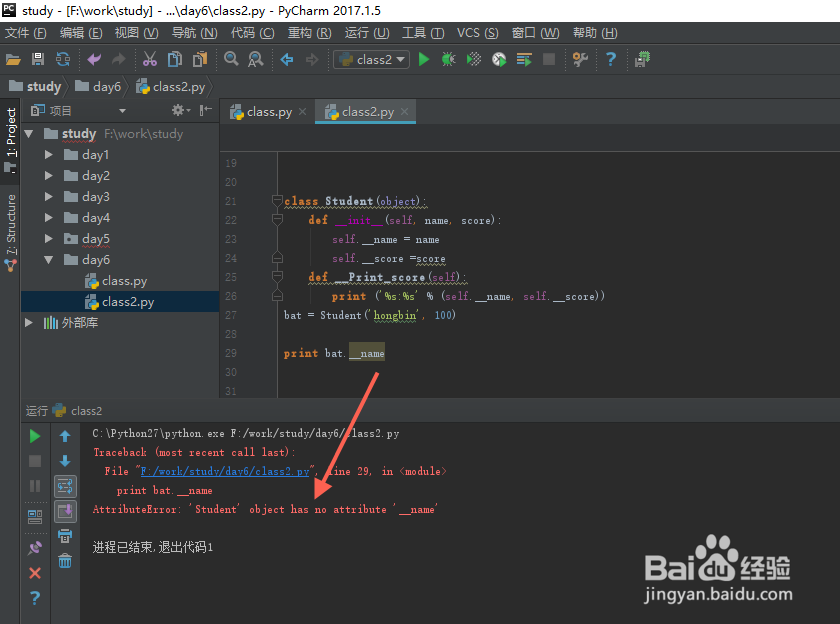840x624 pixels.
Task: Click the restore layout icon in Run panel
Action: click(35, 516)
